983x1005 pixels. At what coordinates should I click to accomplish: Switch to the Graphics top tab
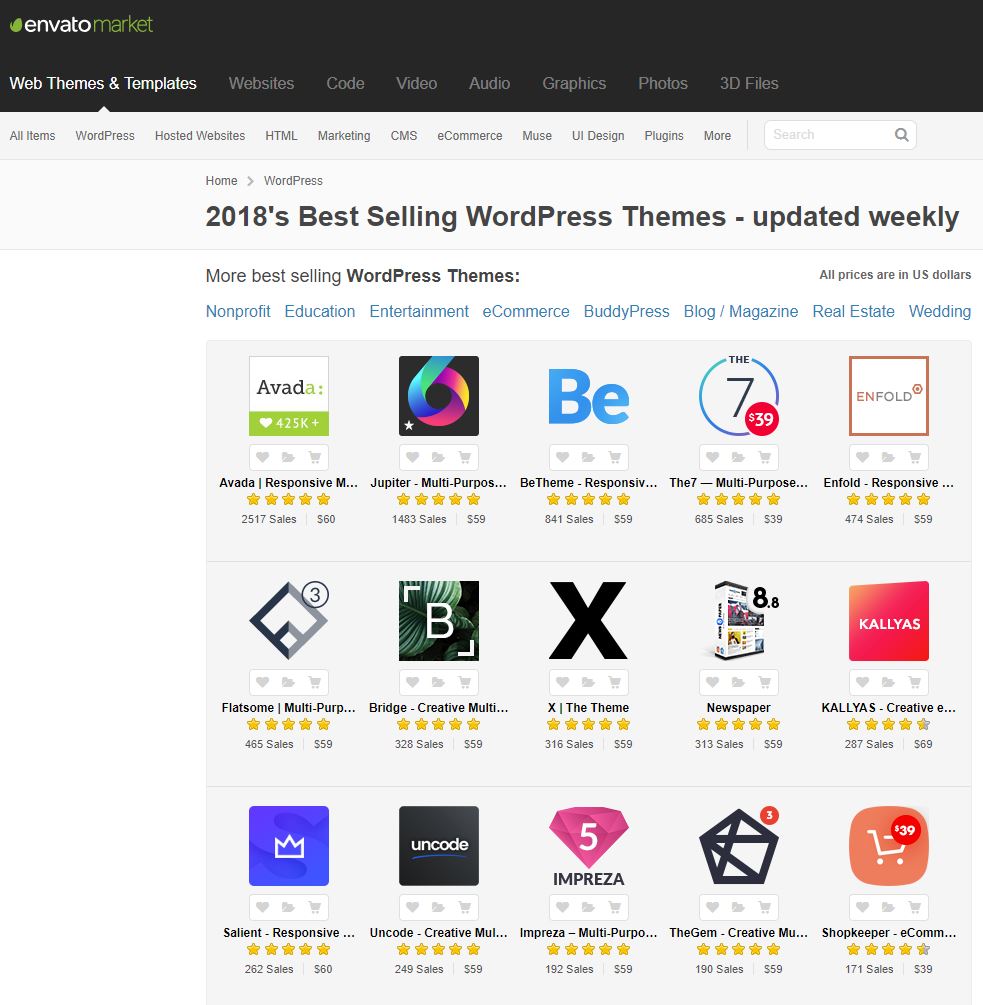coord(574,83)
